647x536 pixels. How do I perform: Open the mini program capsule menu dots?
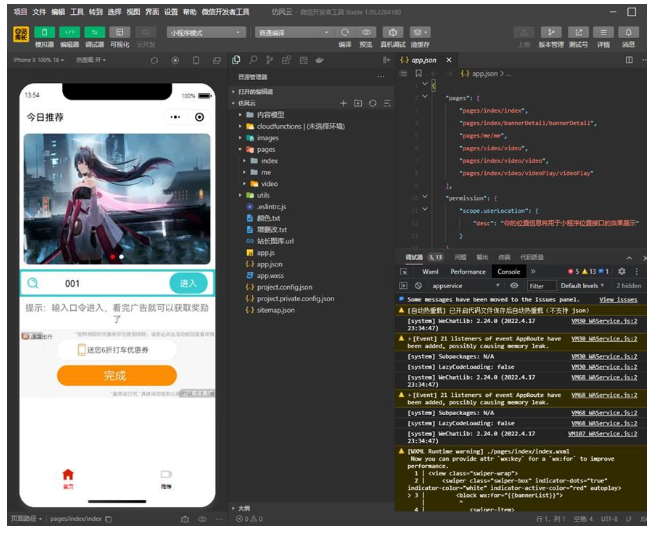[175, 117]
